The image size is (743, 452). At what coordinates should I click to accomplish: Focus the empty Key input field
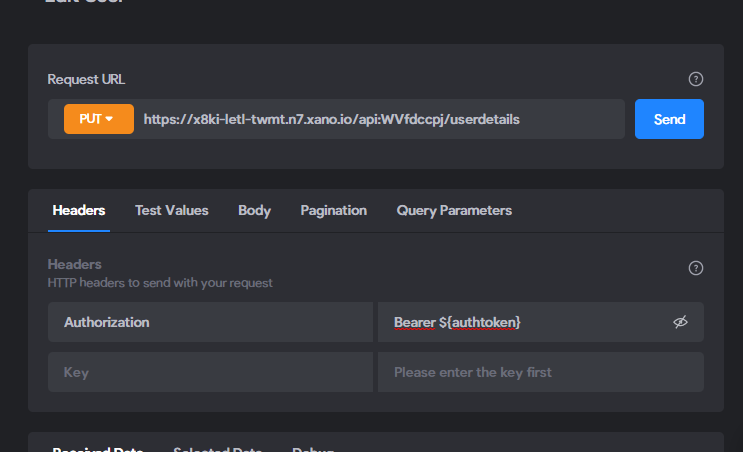(210, 372)
